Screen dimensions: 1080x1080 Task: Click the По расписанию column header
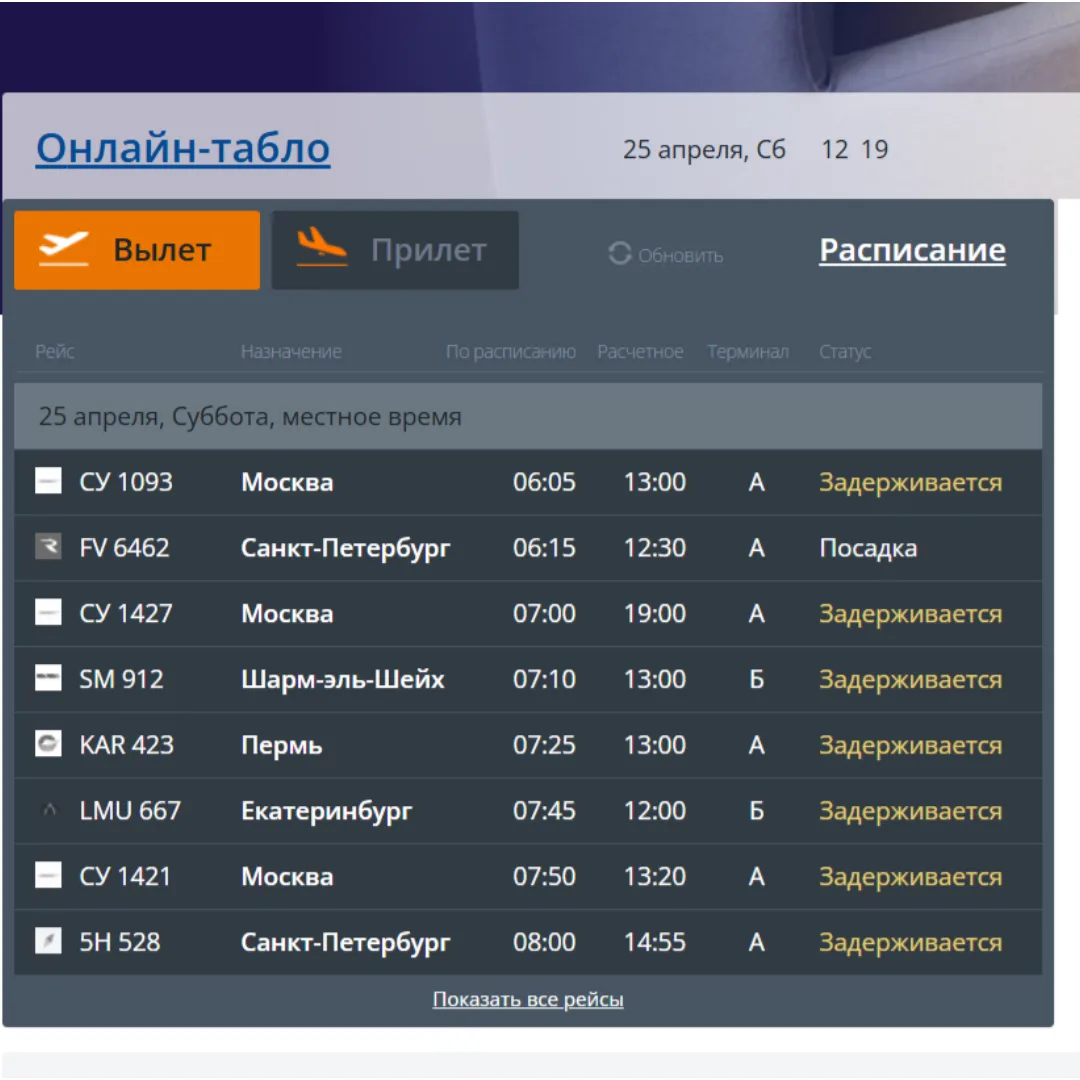(510, 352)
